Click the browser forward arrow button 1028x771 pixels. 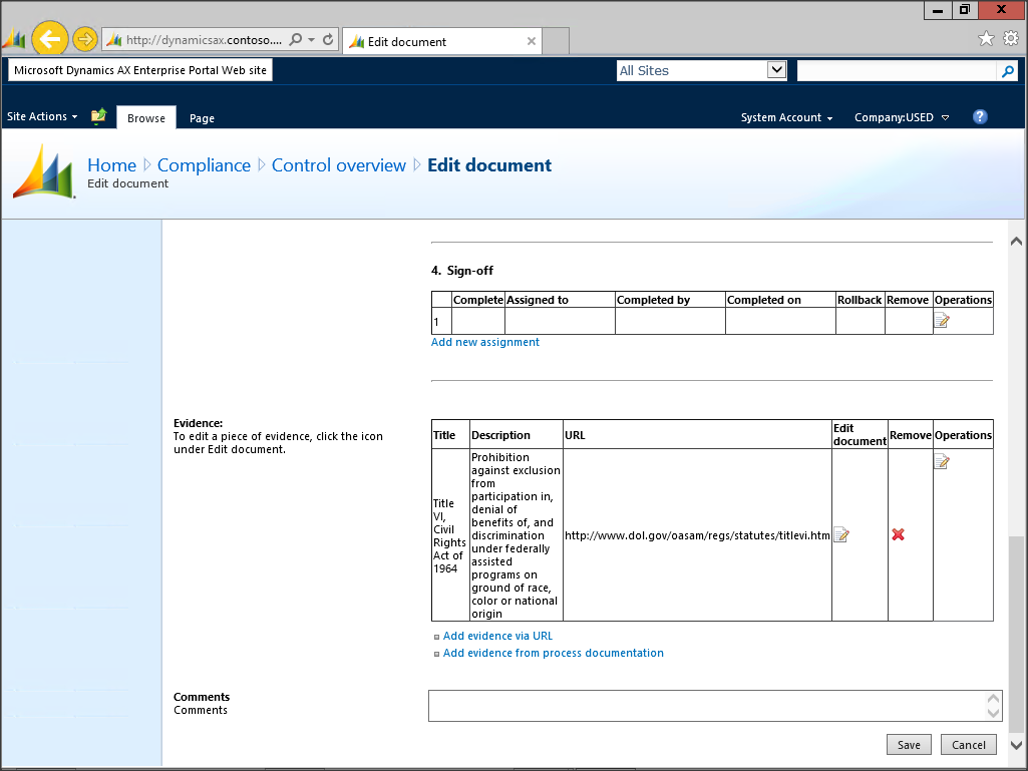[85, 40]
